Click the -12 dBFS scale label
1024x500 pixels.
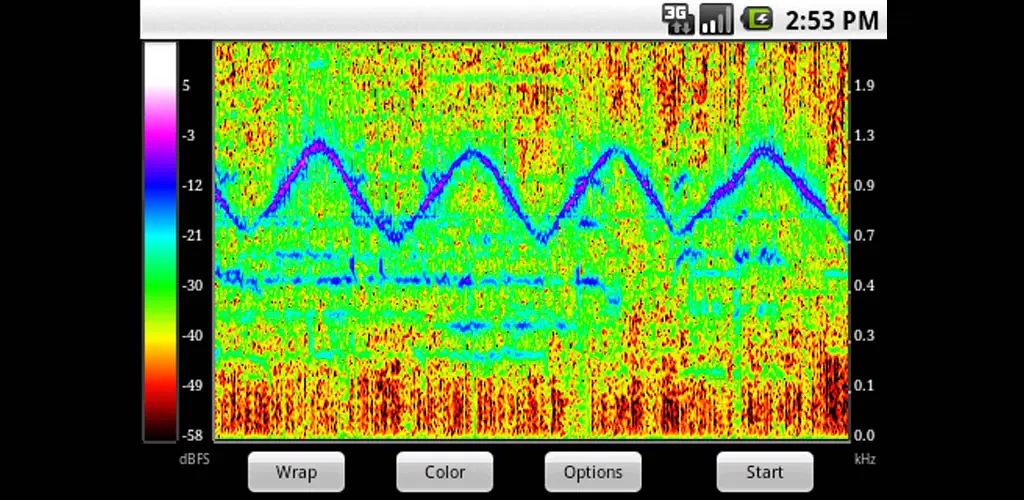click(191, 185)
